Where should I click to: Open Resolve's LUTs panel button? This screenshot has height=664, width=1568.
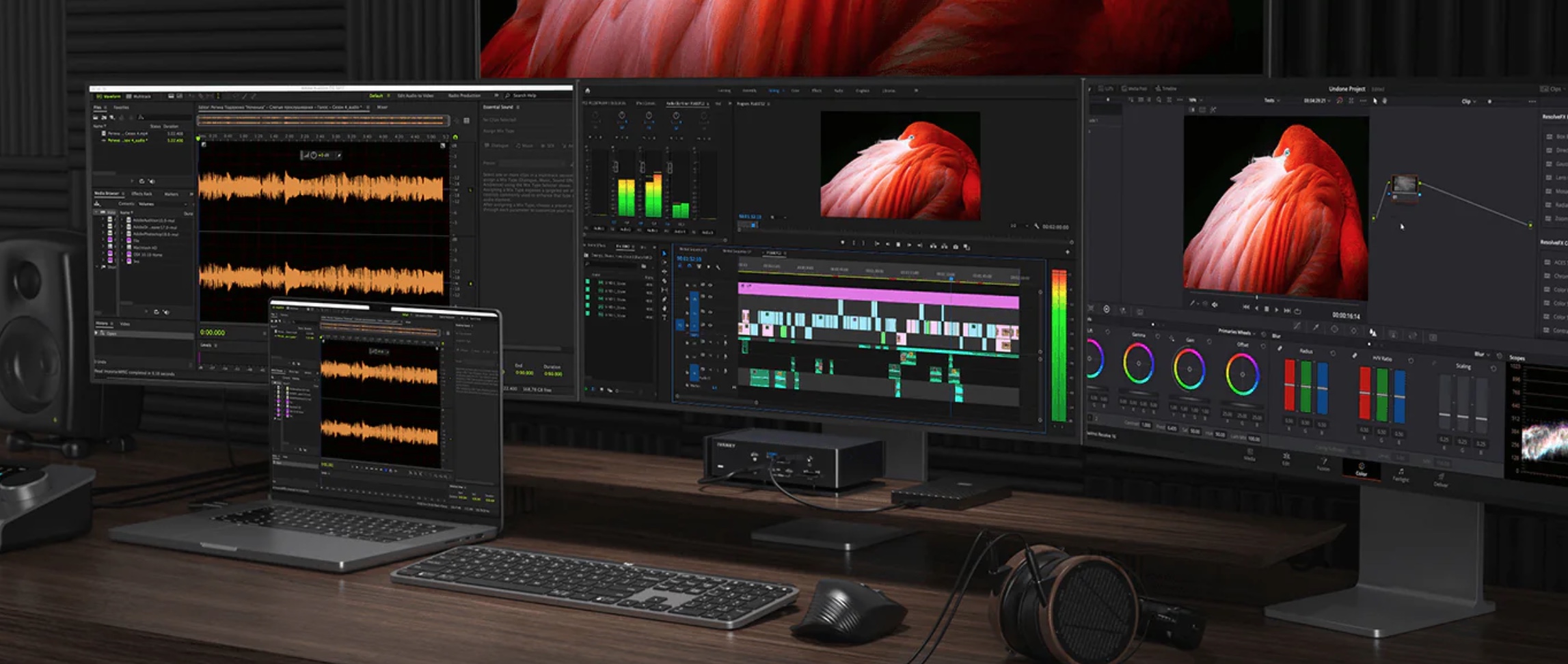click(1106, 89)
